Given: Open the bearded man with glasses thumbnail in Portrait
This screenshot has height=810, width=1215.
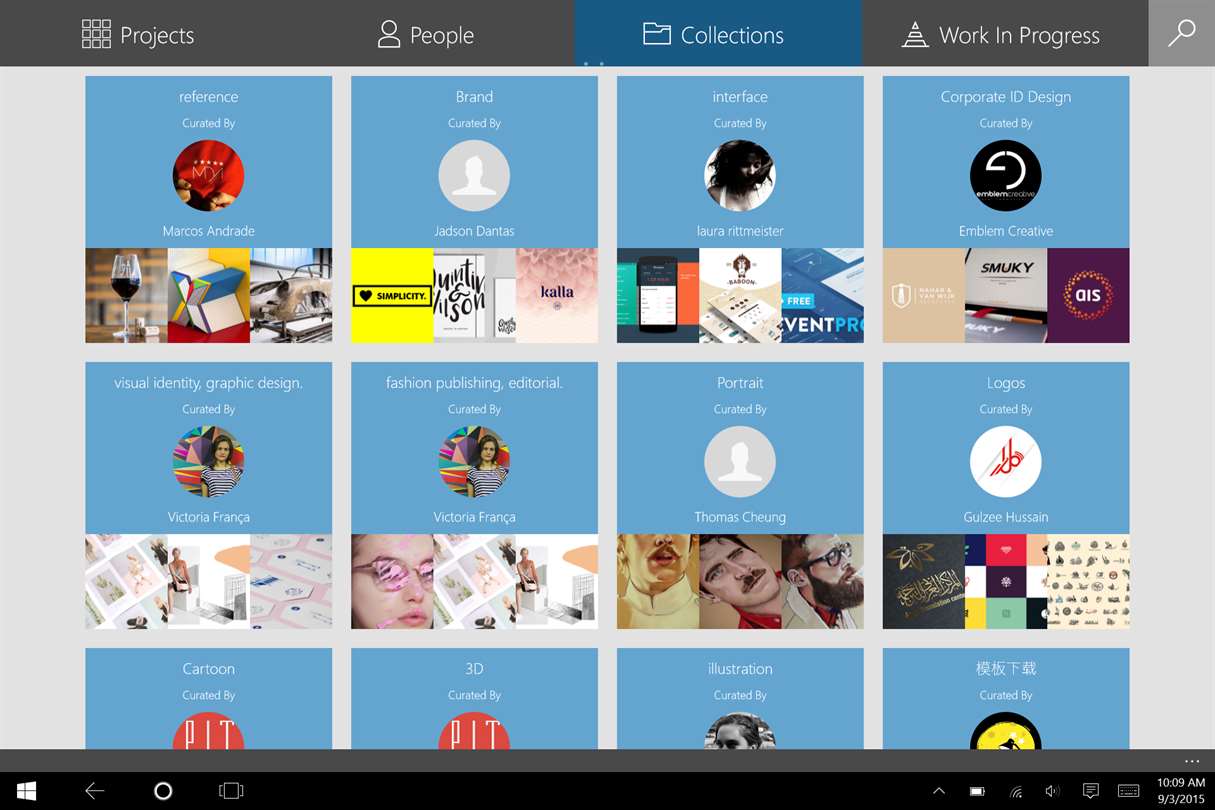Looking at the screenshot, I should coord(823,581).
